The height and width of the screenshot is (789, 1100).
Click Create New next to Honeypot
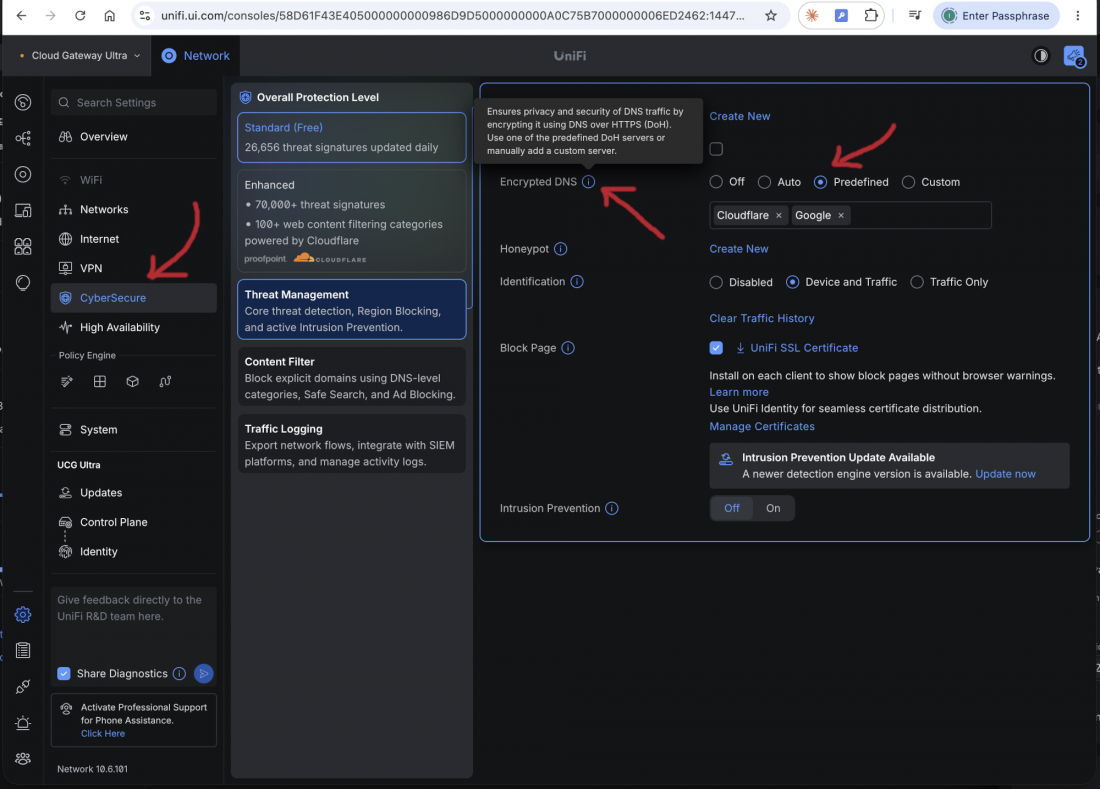[x=739, y=249]
